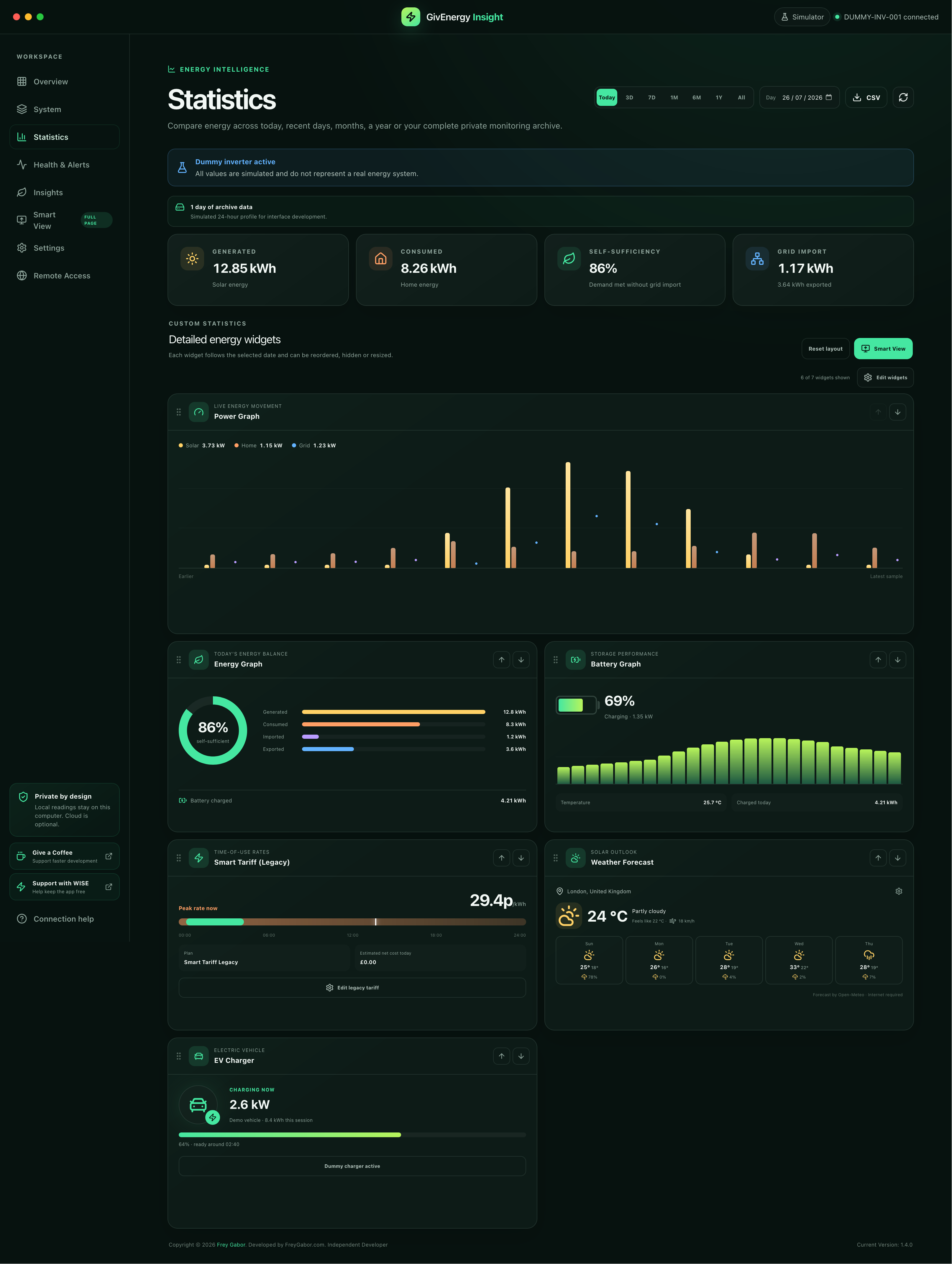The width and height of the screenshot is (952, 1264).
Task: Click the weather forecast settings gear
Action: (898, 892)
